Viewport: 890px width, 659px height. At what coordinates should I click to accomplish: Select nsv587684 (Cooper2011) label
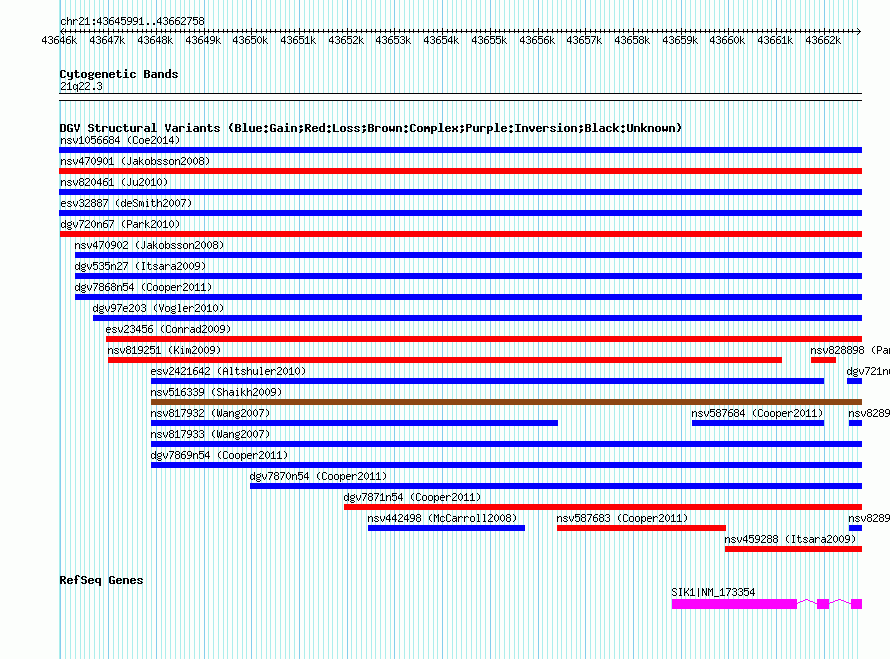point(757,413)
